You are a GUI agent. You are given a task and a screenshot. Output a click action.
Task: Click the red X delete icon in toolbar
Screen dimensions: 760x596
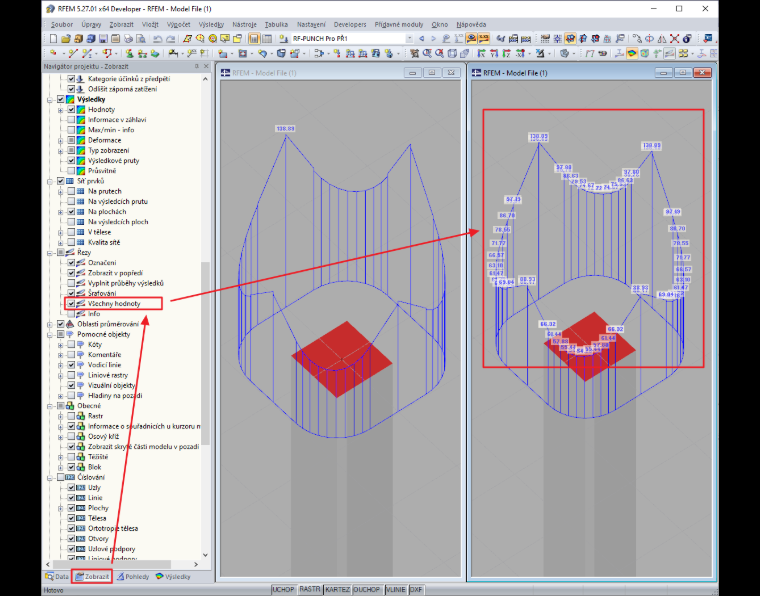(674, 39)
